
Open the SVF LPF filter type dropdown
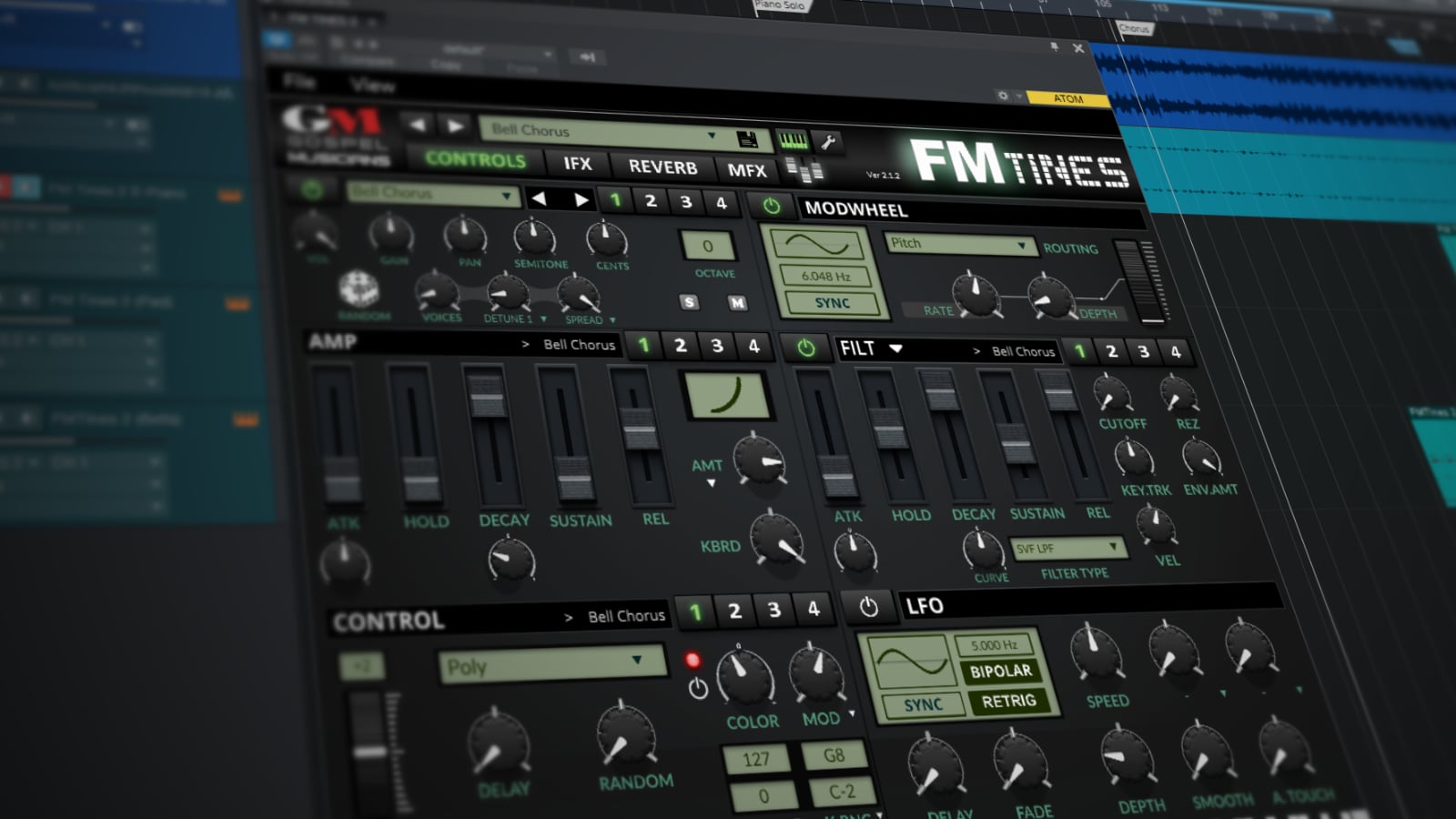1068,548
